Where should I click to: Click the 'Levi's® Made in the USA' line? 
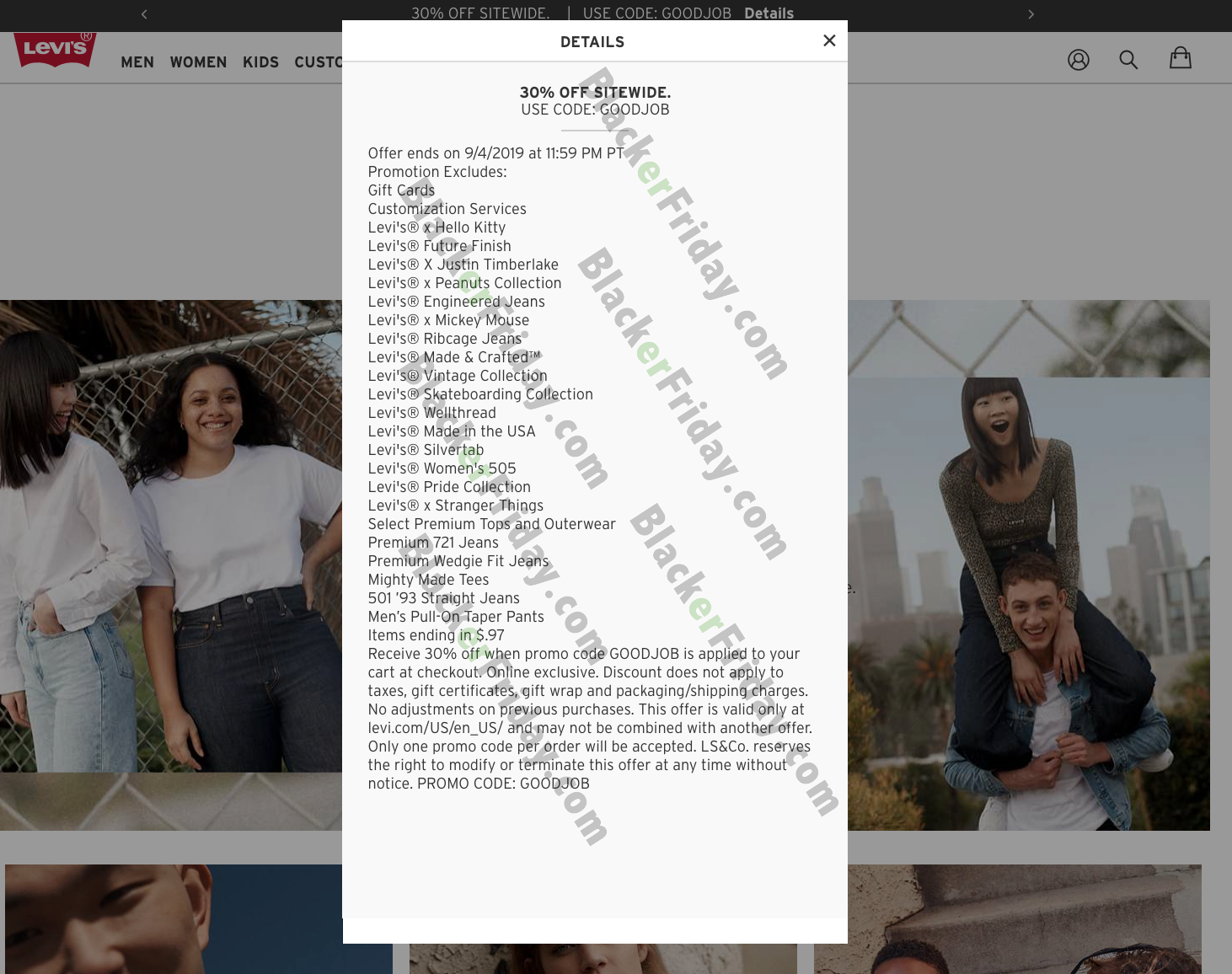pyautogui.click(x=452, y=431)
